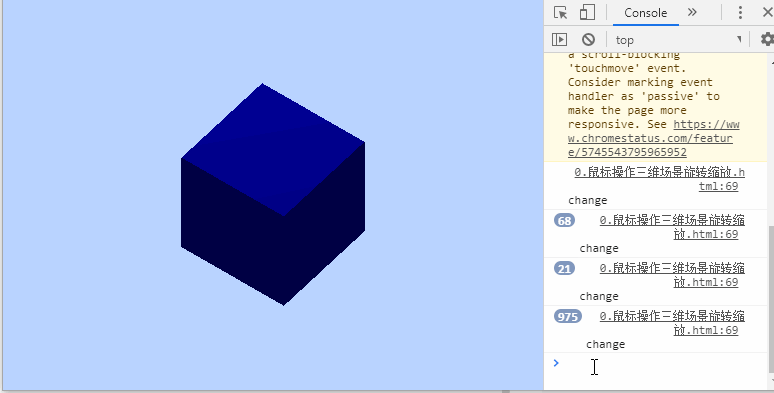Activate the inspect element picker icon

560,12
